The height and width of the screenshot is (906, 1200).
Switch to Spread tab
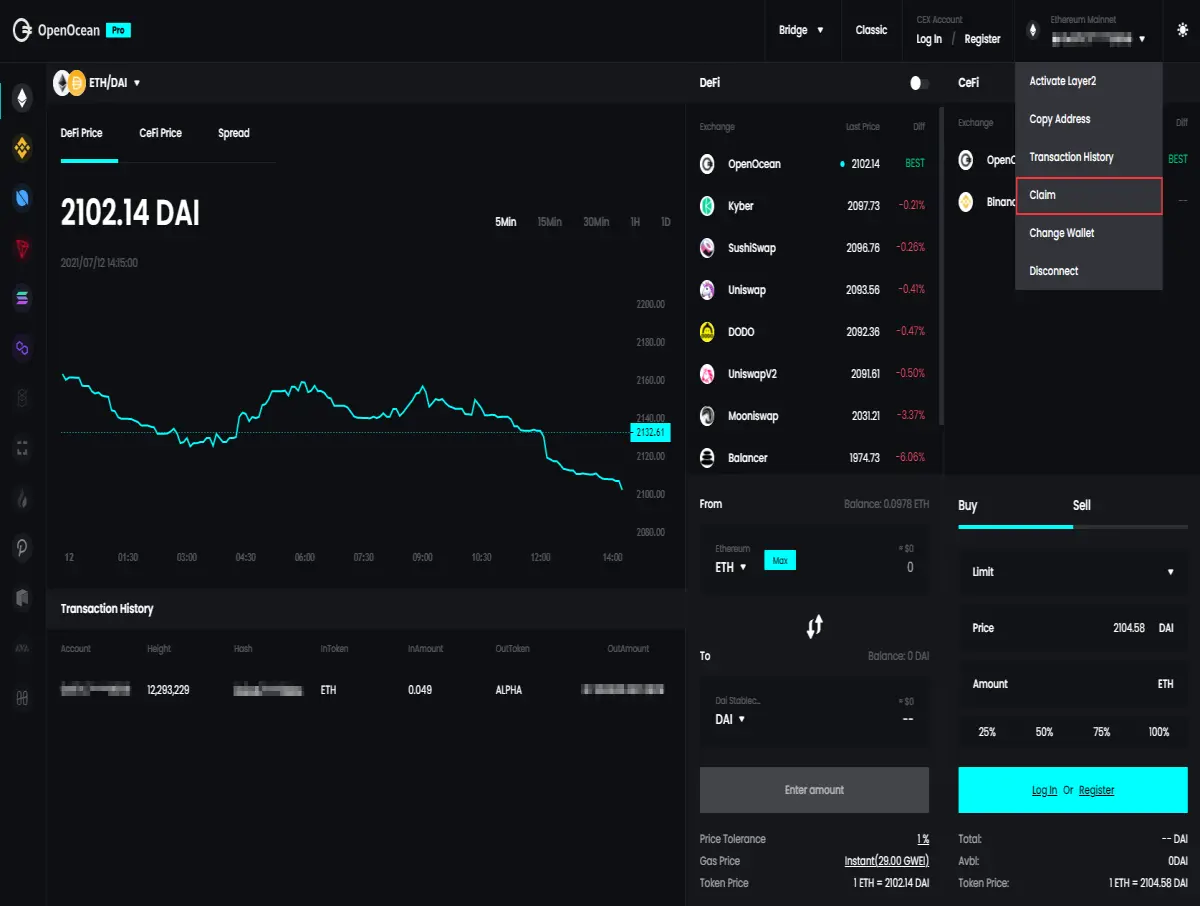point(234,133)
